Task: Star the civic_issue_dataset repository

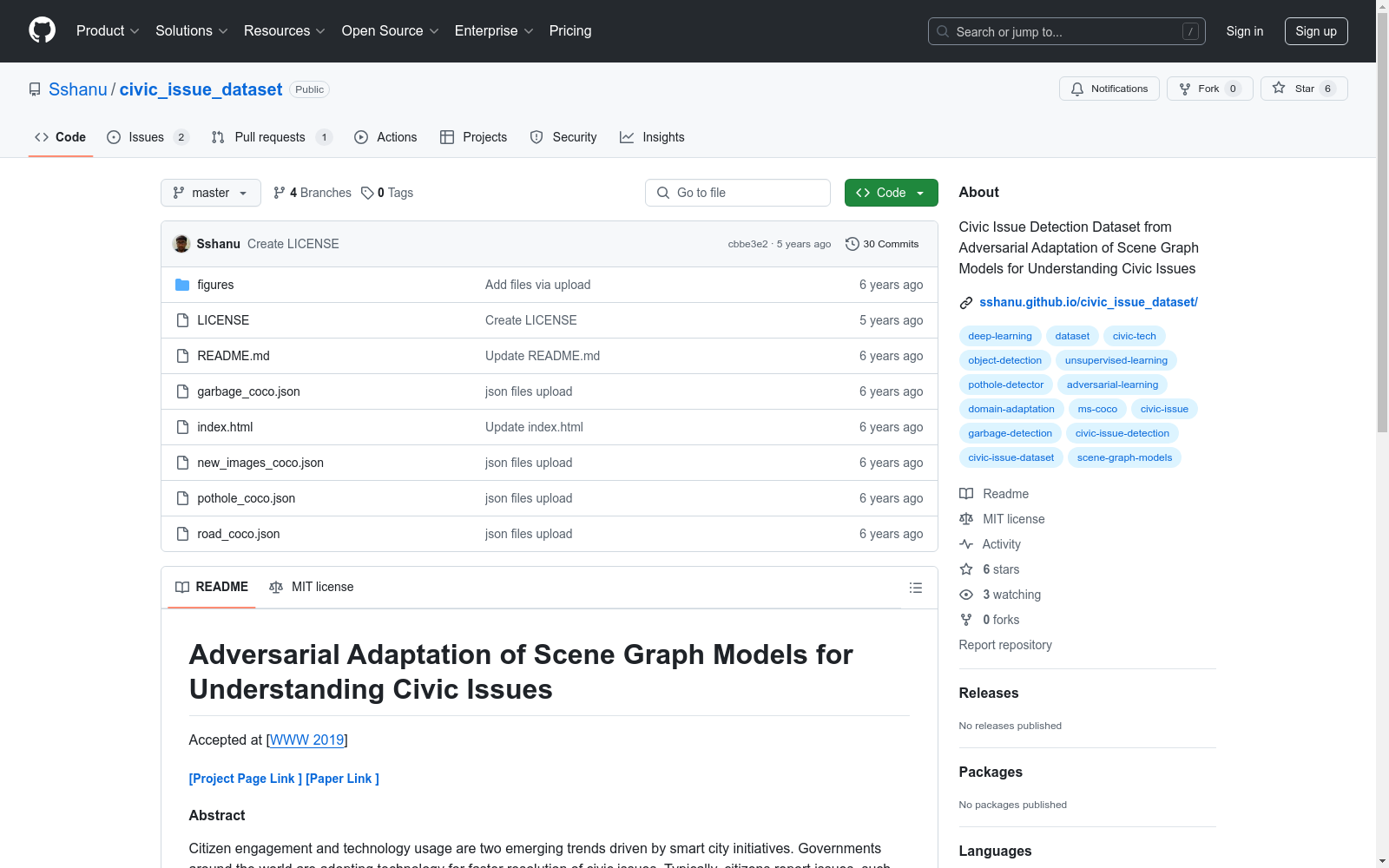Action: point(1303,89)
